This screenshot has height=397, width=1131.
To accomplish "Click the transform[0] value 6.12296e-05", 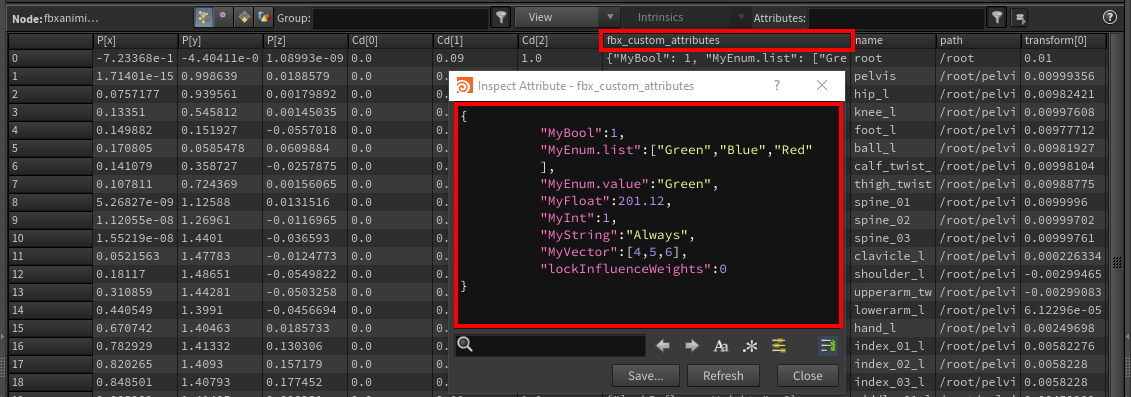I will [x=1063, y=310].
